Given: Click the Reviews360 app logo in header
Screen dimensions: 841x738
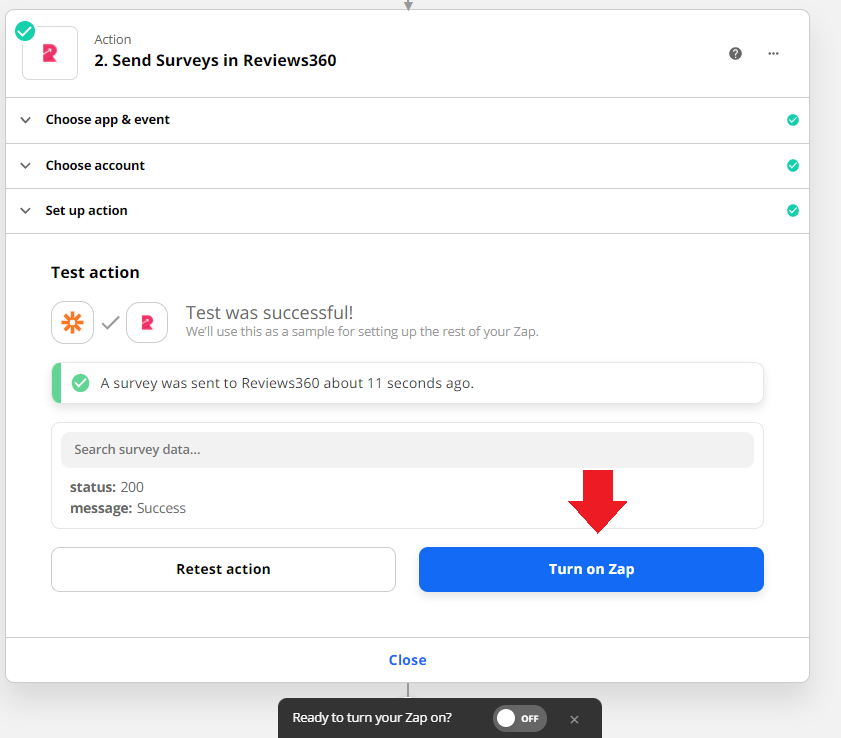Looking at the screenshot, I should point(50,53).
